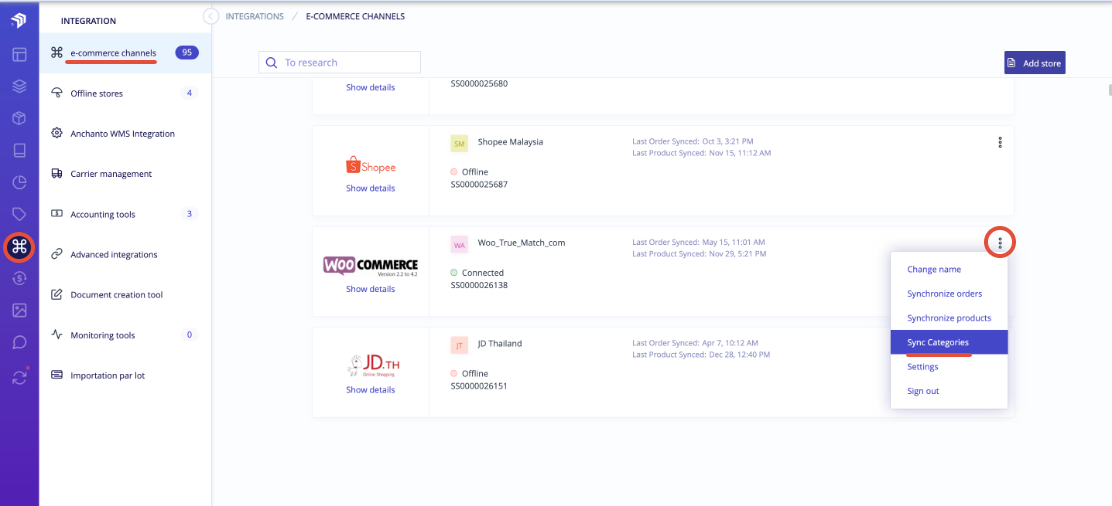Click the JT avatar beside JD Thailand
Viewport: 1112px width, 506px height.
(459, 346)
